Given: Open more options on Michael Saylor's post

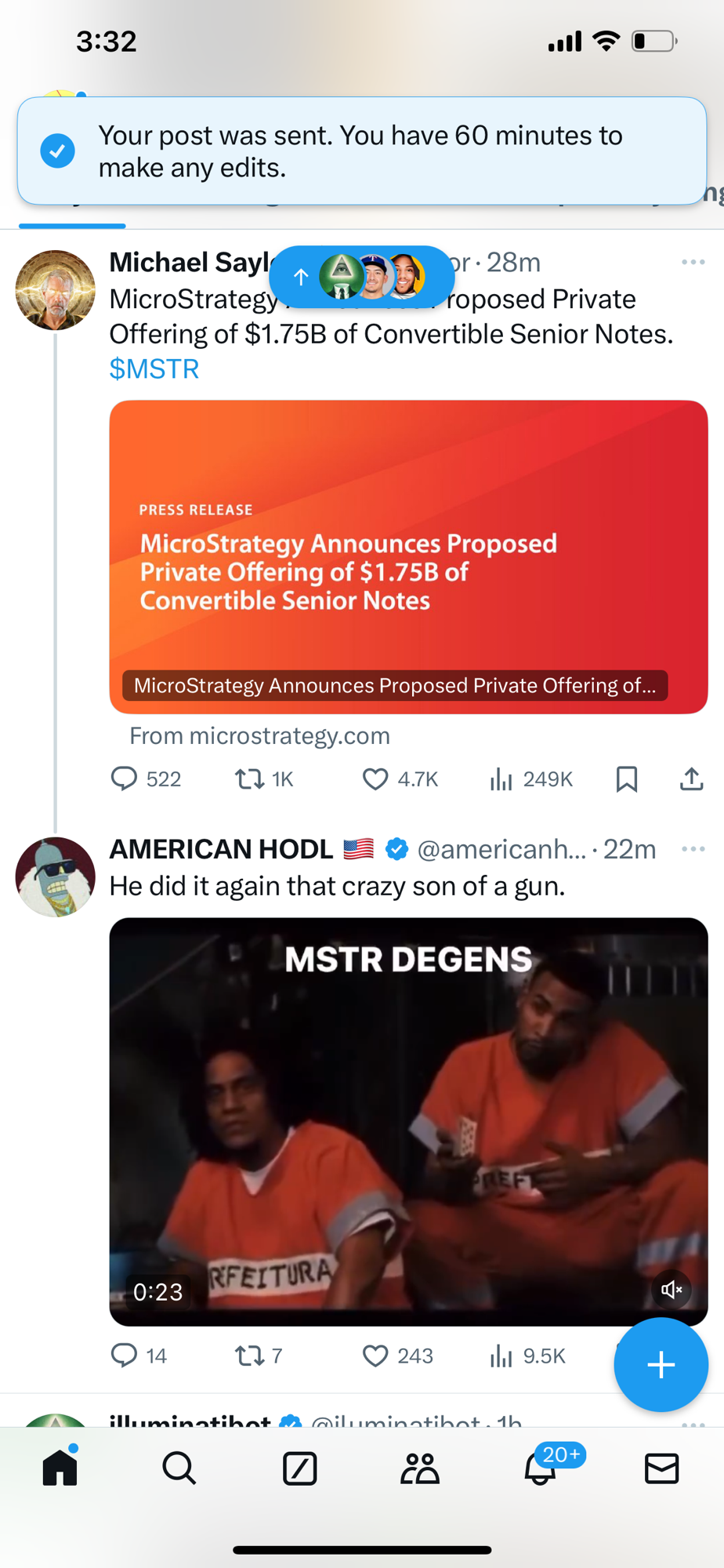Looking at the screenshot, I should tap(693, 262).
